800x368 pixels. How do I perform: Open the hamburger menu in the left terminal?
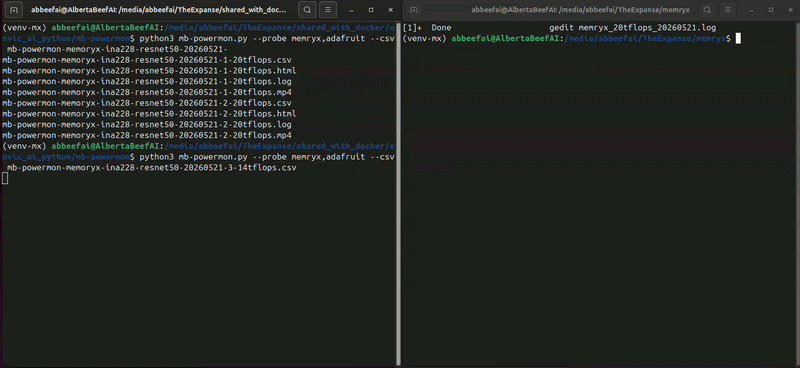(x=327, y=9)
